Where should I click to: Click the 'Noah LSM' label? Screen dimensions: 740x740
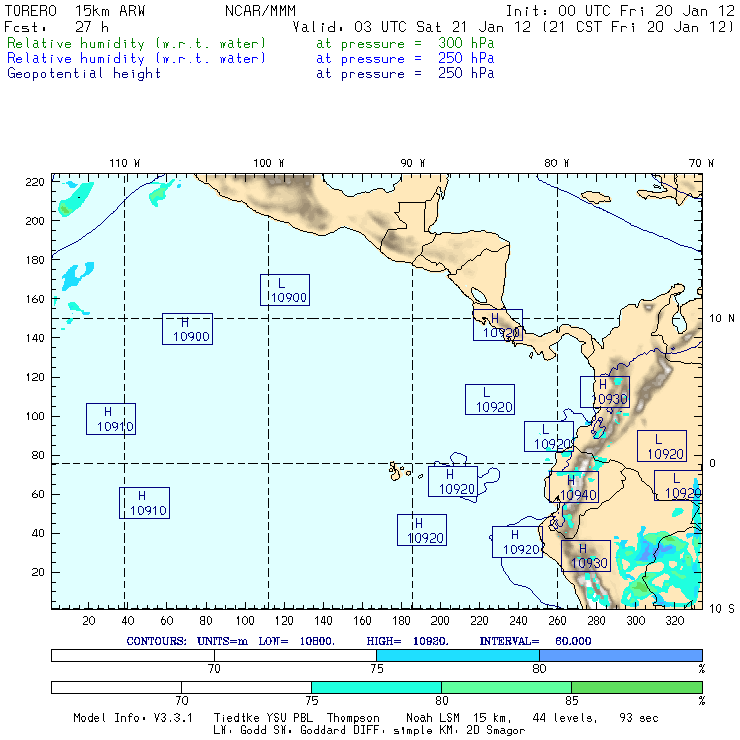(x=433, y=718)
